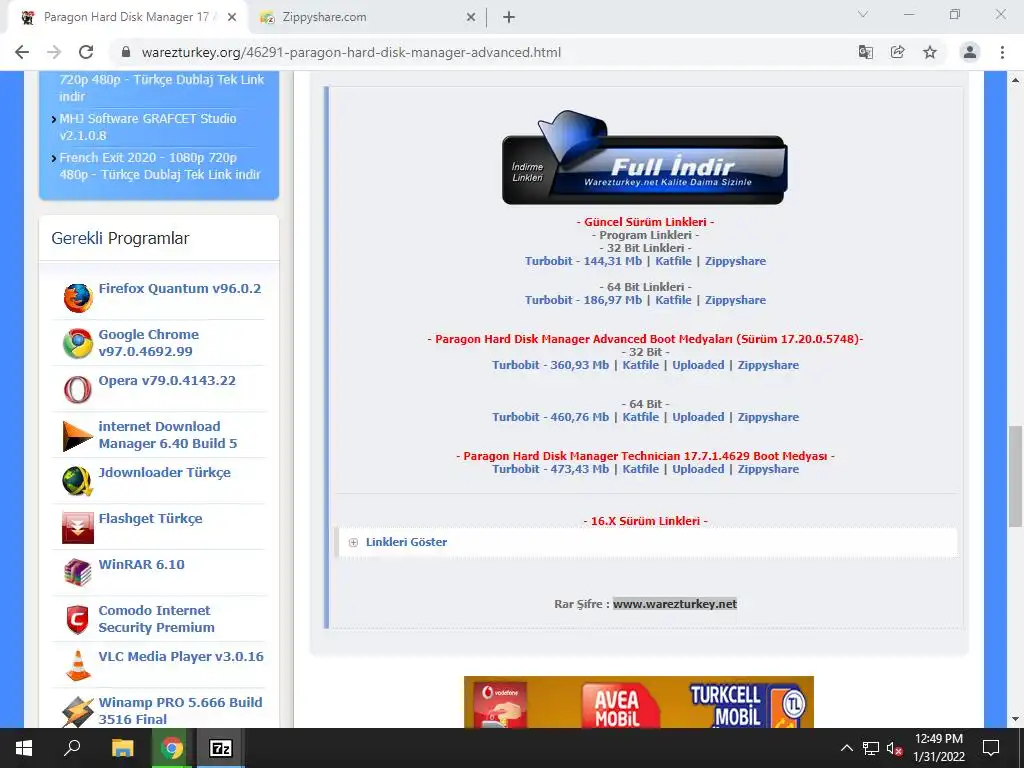
Task: Expand Linkleri Göster plus toggle
Action: point(353,542)
